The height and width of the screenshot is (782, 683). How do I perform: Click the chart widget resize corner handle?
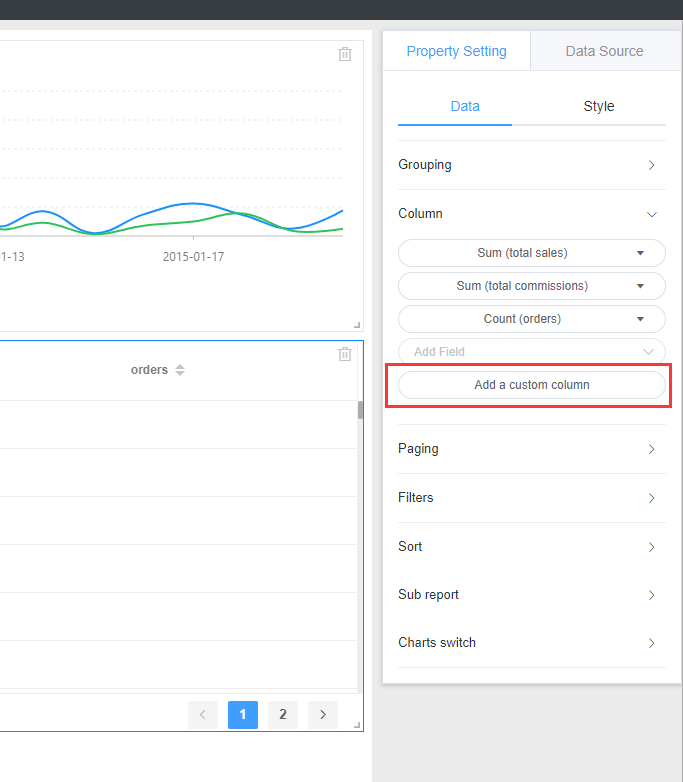point(357,325)
